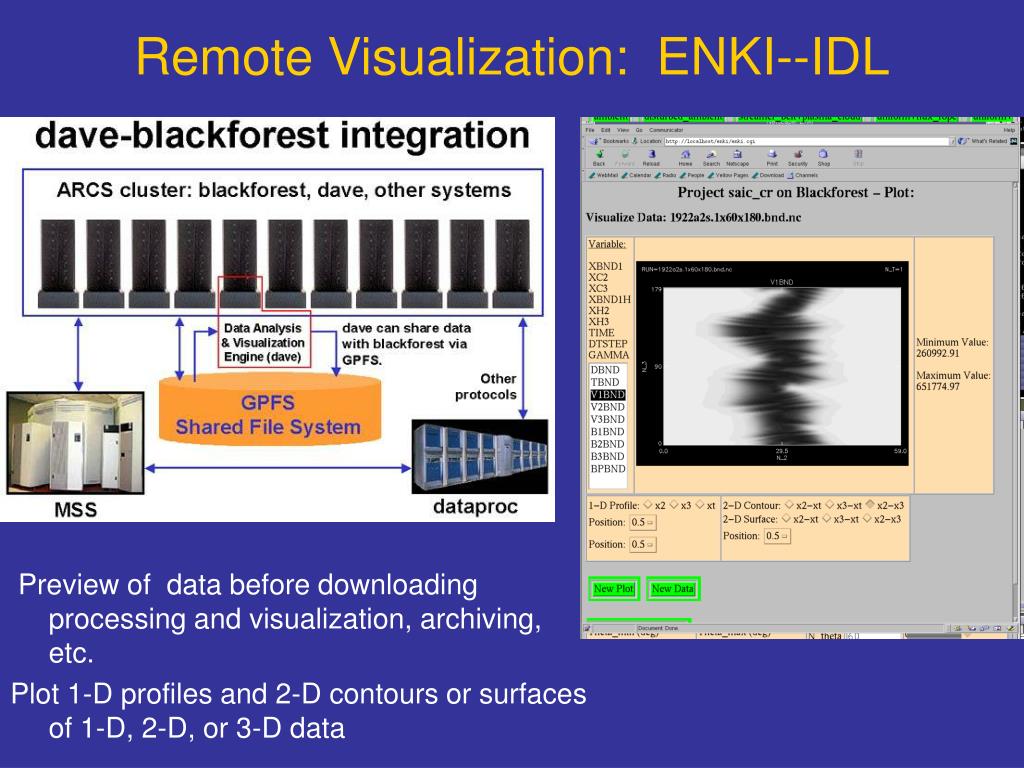This screenshot has height=768, width=1024.
Task: Open the Help menu
Action: pos(1009,130)
